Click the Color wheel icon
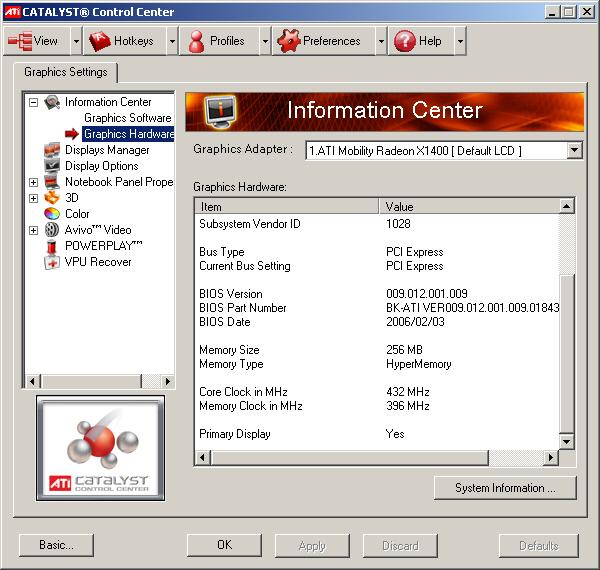 [x=52, y=214]
